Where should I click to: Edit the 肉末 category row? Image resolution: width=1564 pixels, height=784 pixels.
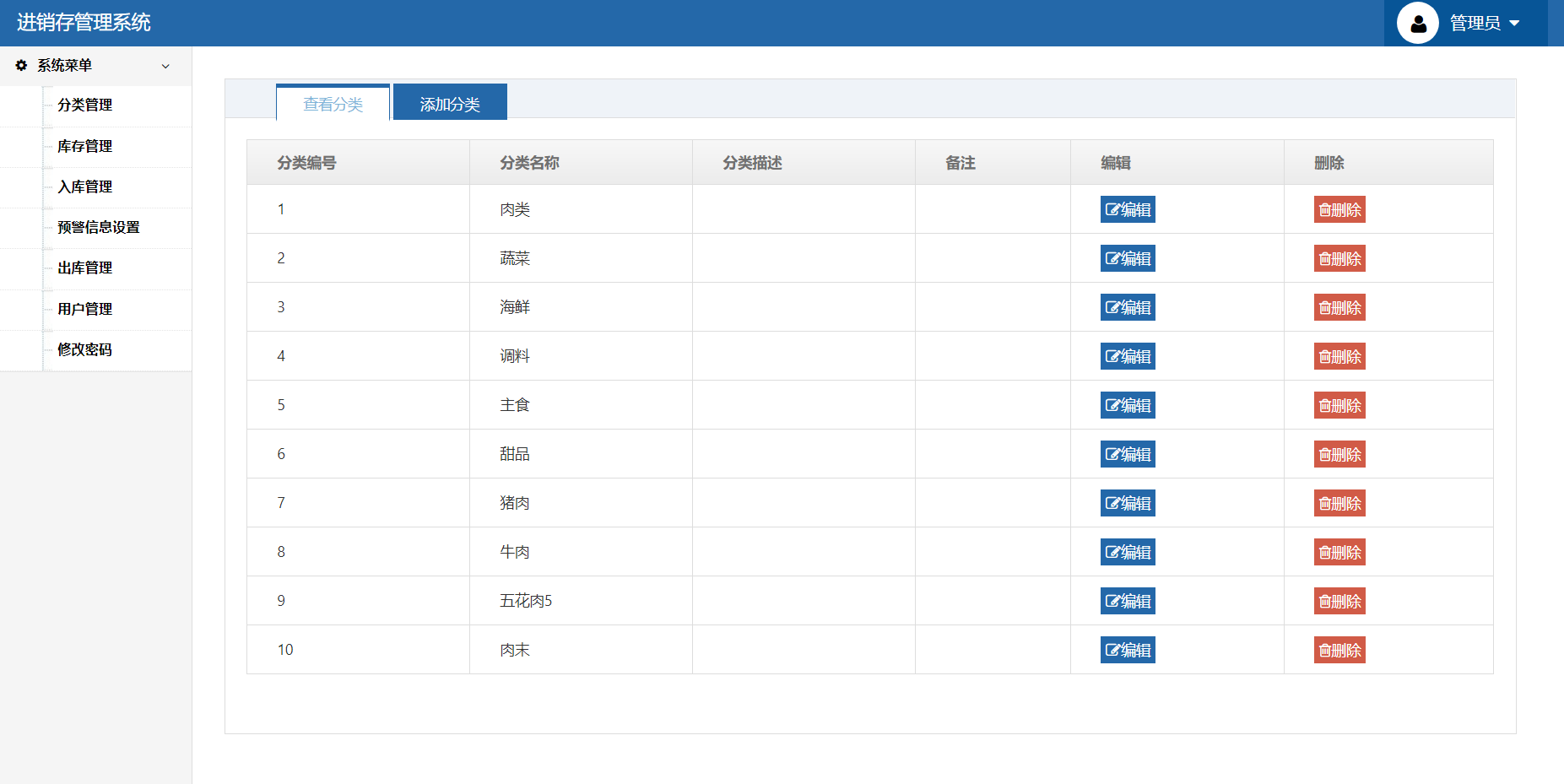point(1128,650)
